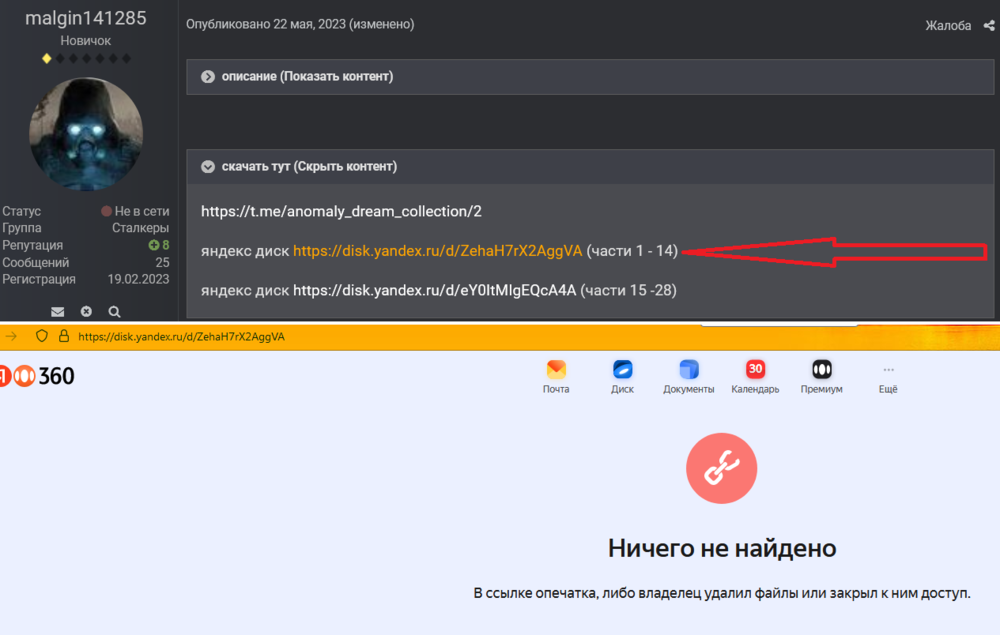Click the share icon next to Жалоба
1000x635 pixels.
click(x=989, y=26)
